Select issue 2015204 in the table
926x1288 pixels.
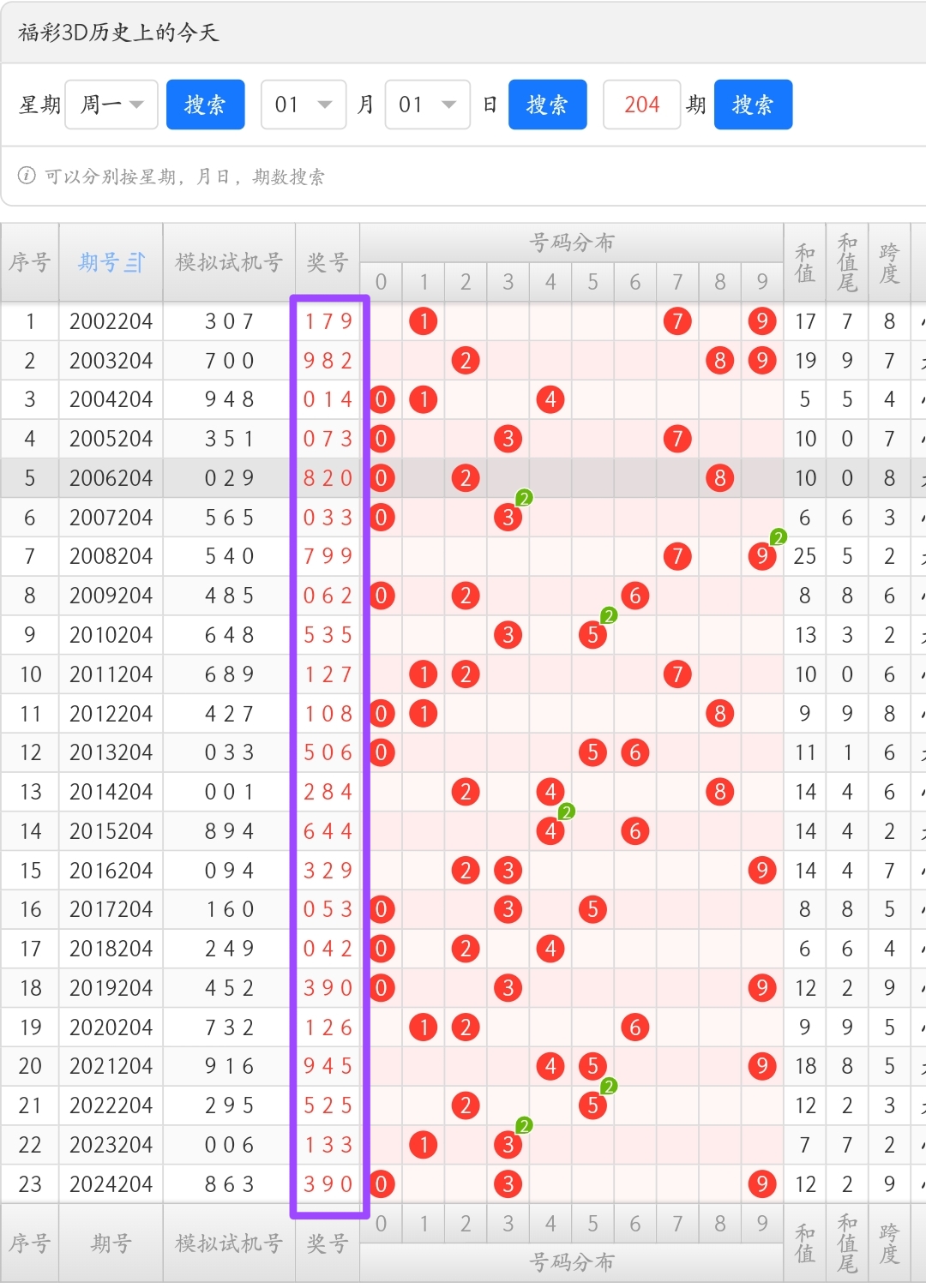(111, 831)
